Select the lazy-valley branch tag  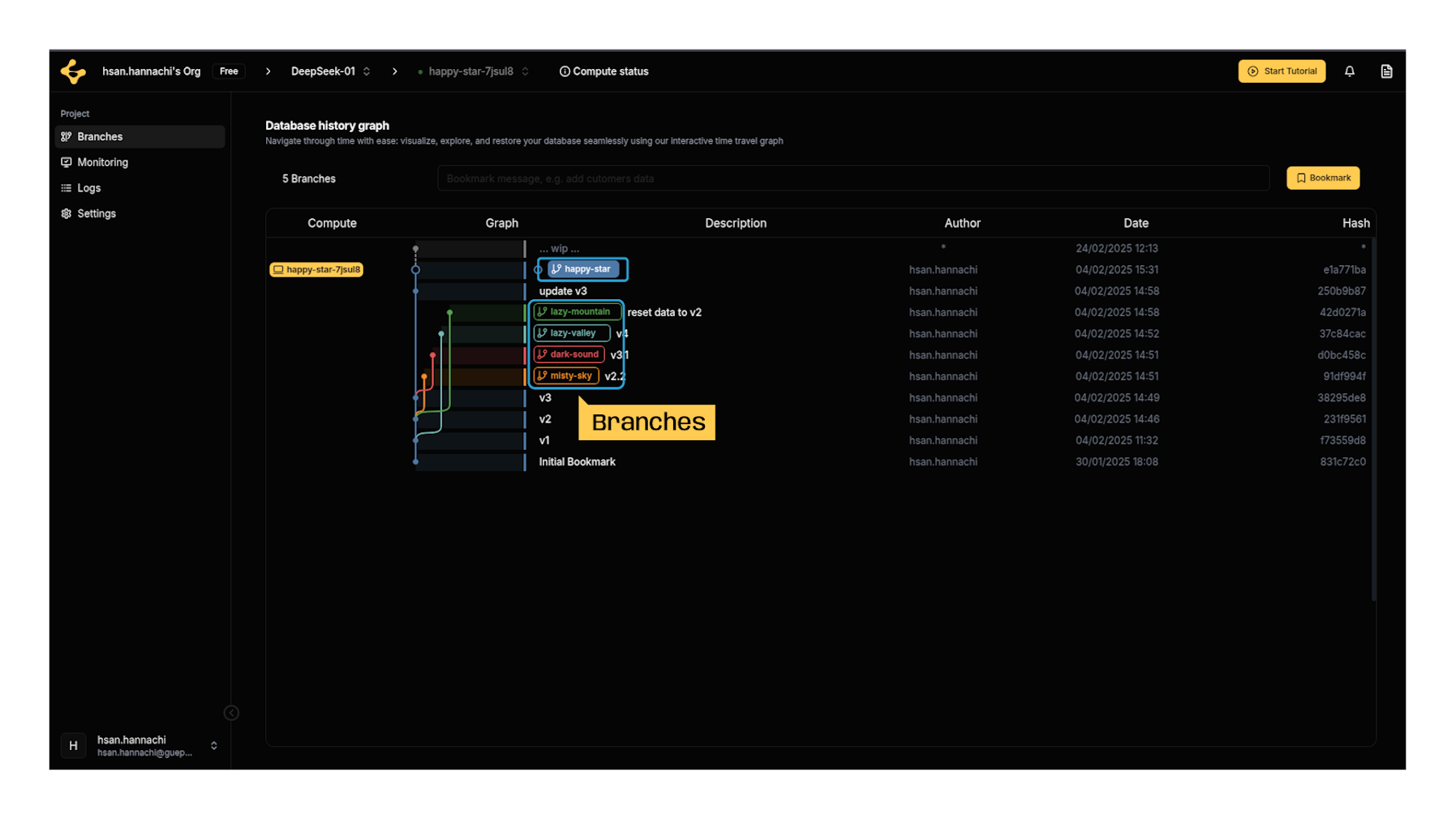coord(572,333)
